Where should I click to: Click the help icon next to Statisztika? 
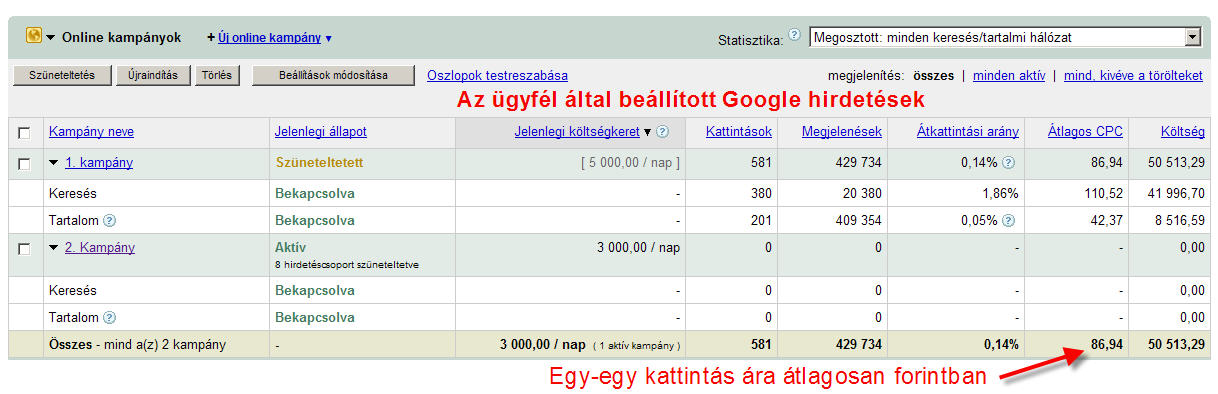pyautogui.click(x=794, y=34)
